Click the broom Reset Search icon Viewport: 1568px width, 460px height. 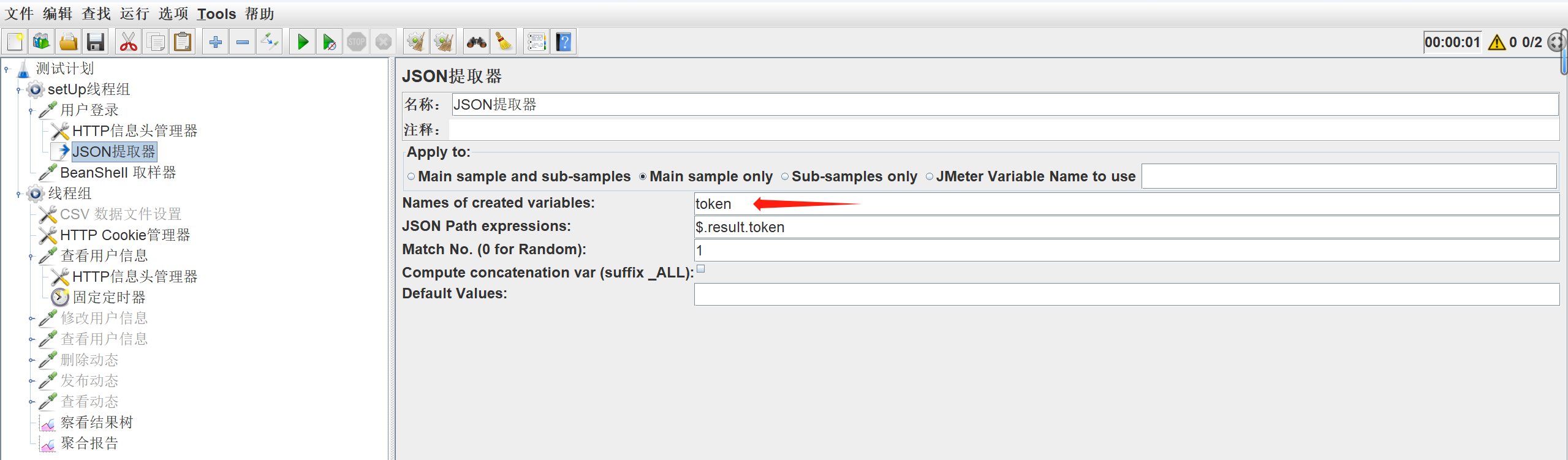tap(504, 42)
